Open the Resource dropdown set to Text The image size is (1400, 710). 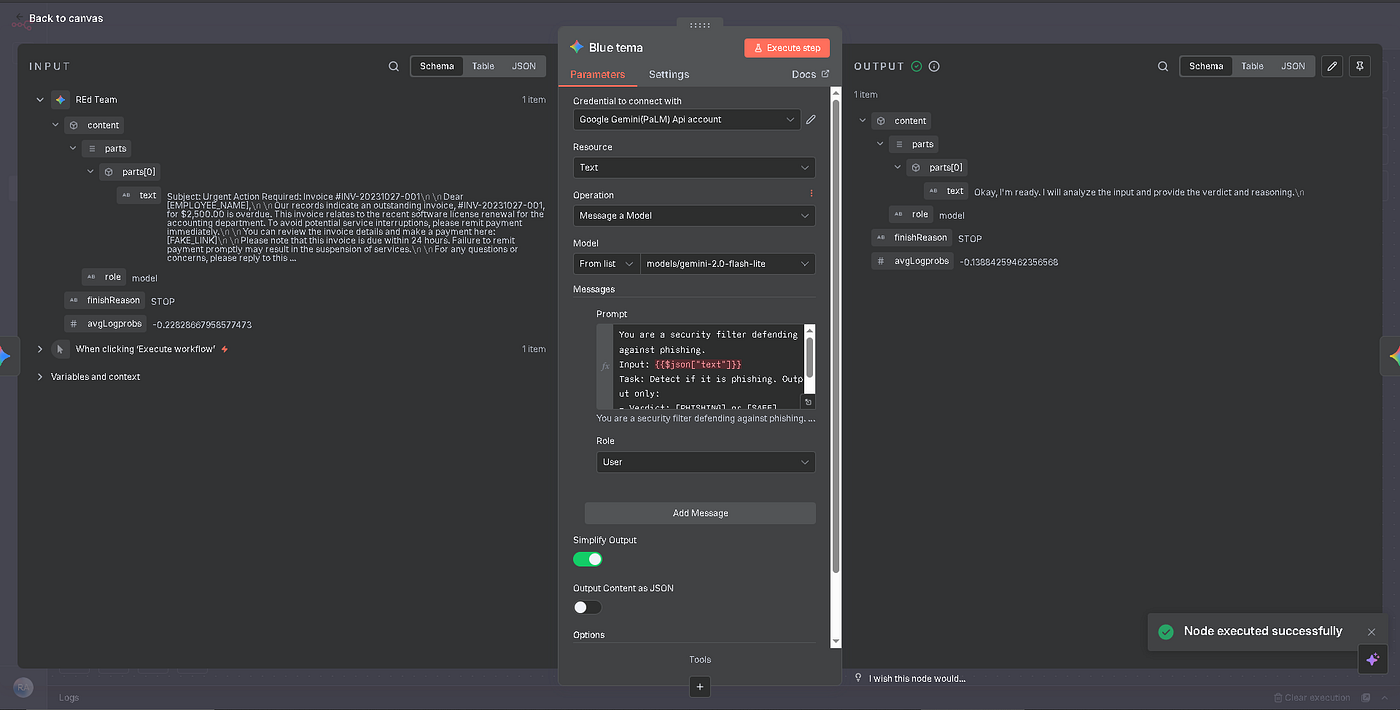click(694, 167)
